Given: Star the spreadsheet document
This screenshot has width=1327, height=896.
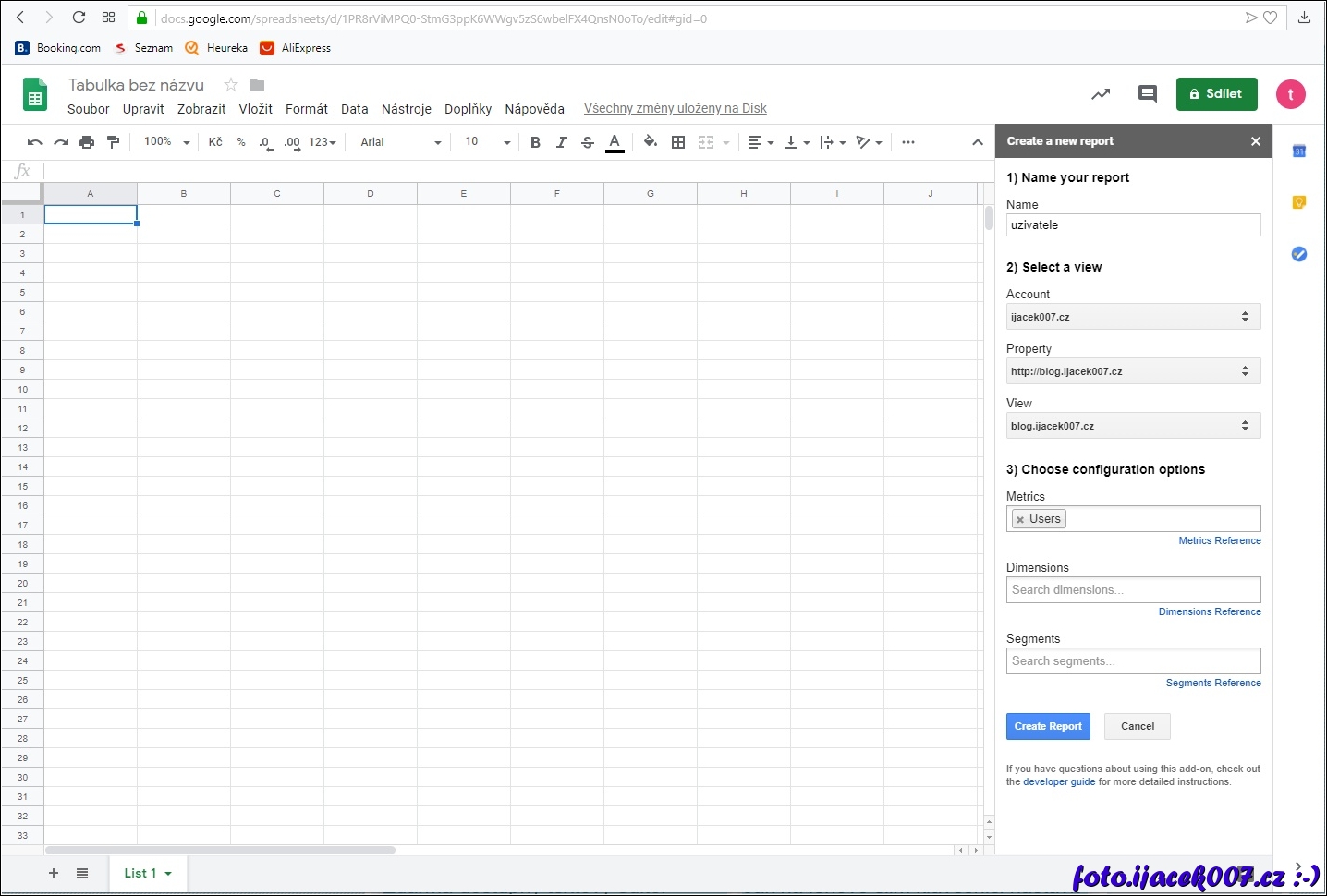Looking at the screenshot, I should pyautogui.click(x=231, y=85).
